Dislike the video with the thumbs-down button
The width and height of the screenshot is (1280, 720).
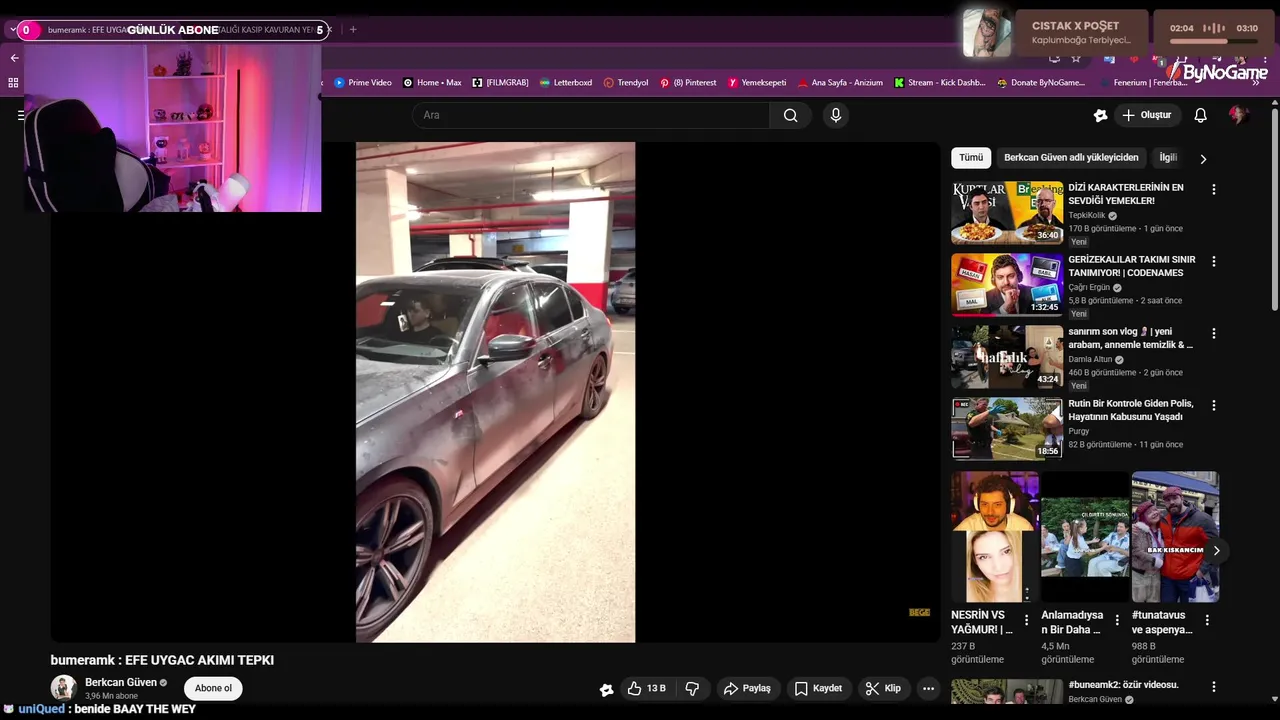(x=692, y=688)
